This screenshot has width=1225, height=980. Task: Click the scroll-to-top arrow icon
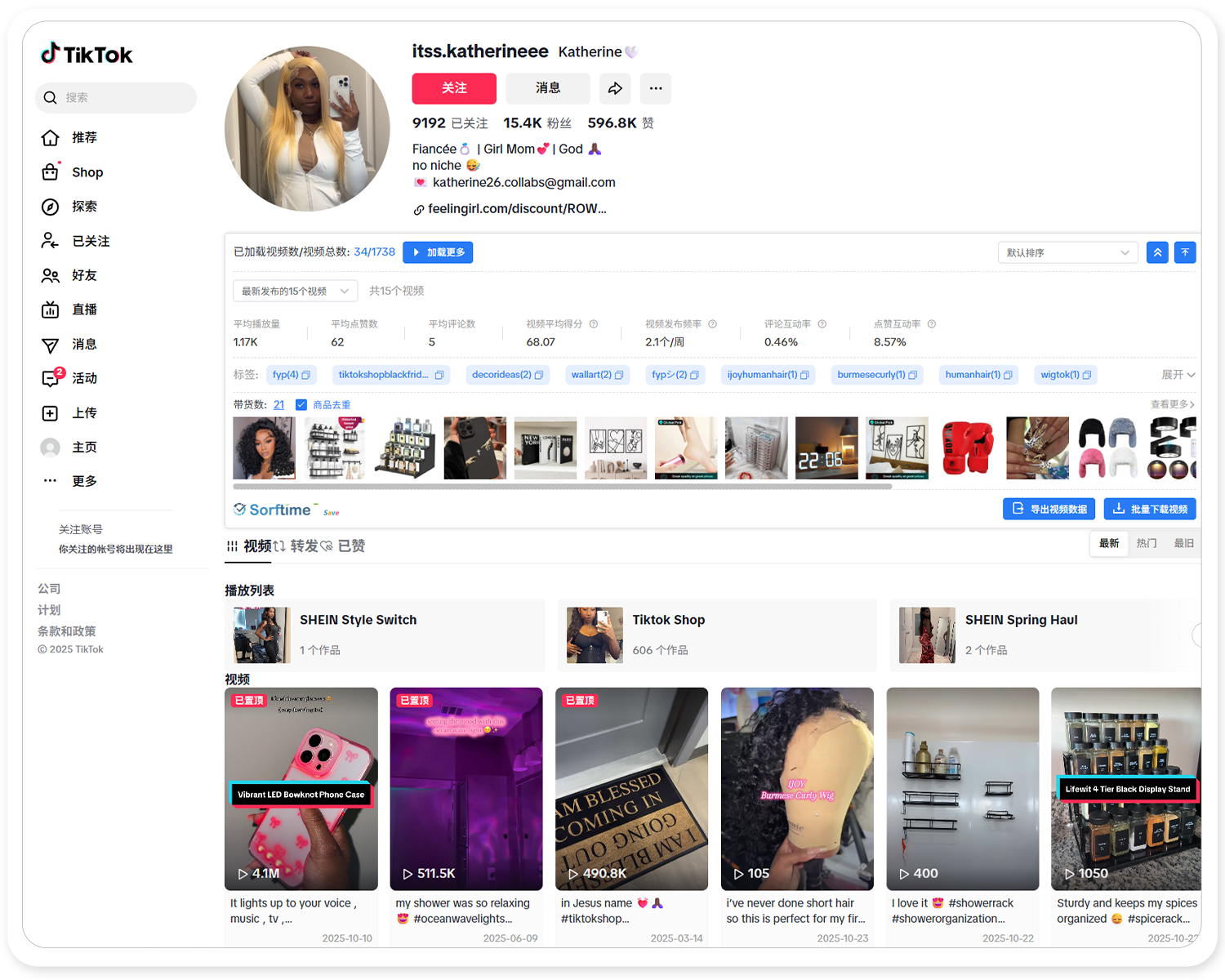[1185, 252]
